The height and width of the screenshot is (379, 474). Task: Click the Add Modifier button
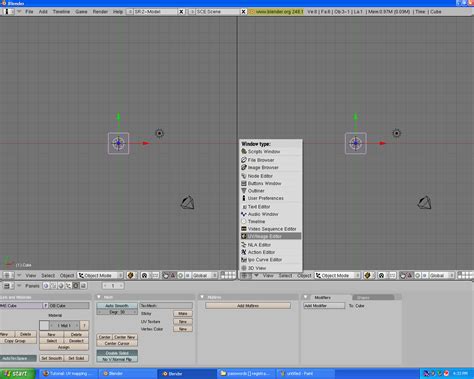pos(324,306)
